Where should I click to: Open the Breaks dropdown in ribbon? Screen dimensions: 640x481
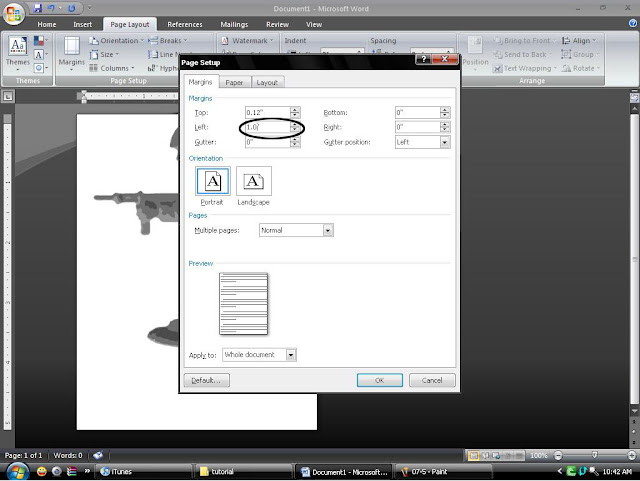tap(168, 40)
